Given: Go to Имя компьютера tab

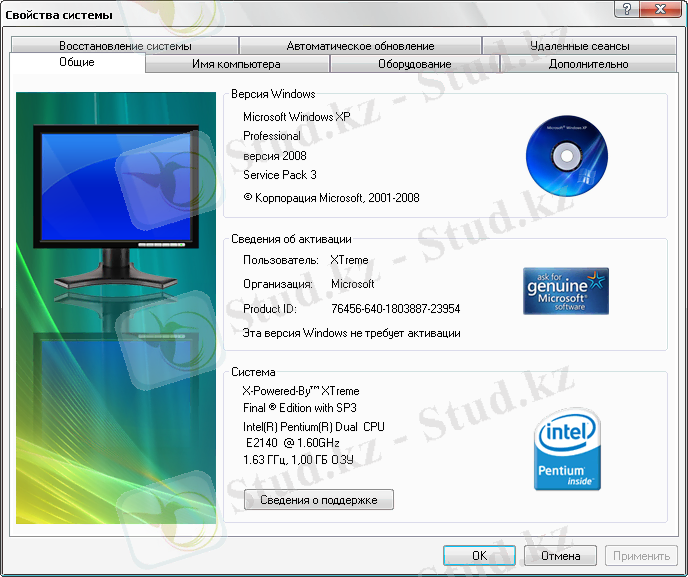Looking at the screenshot, I should pyautogui.click(x=236, y=64).
